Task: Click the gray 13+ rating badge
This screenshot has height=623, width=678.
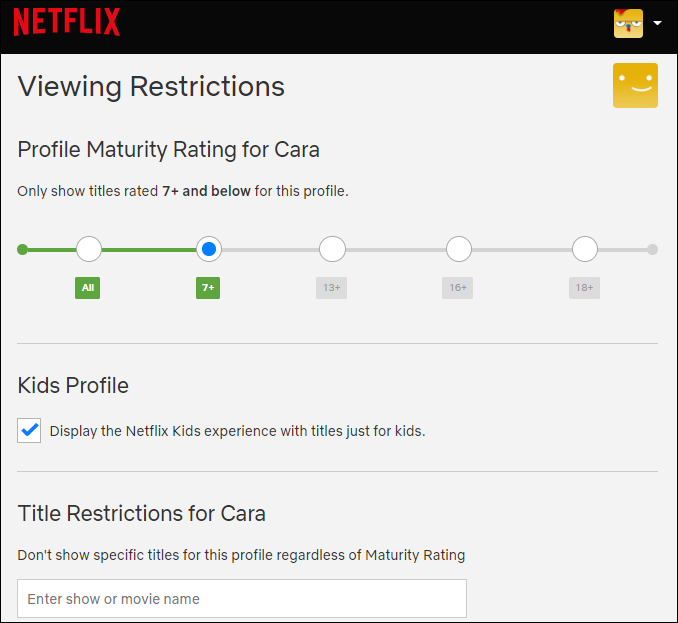Action: pyautogui.click(x=332, y=288)
